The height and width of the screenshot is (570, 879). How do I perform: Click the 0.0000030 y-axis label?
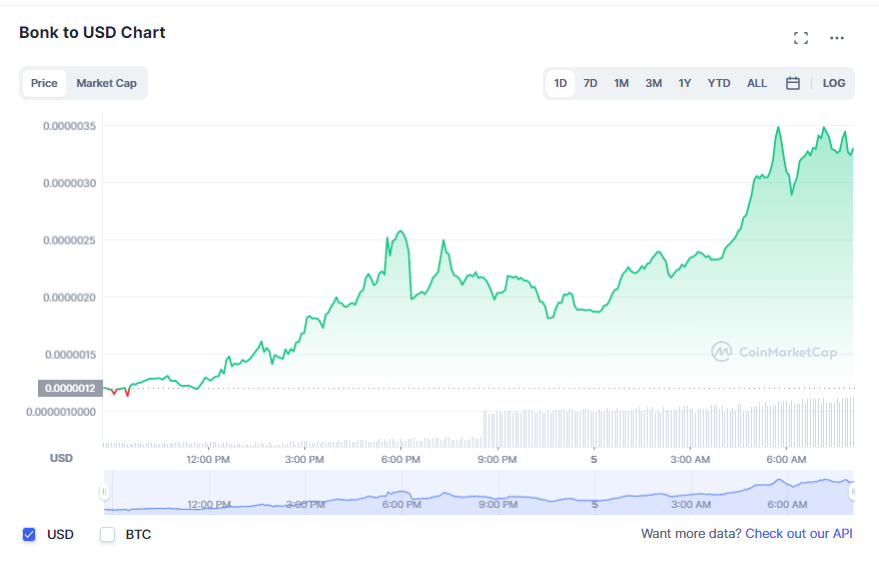70,183
